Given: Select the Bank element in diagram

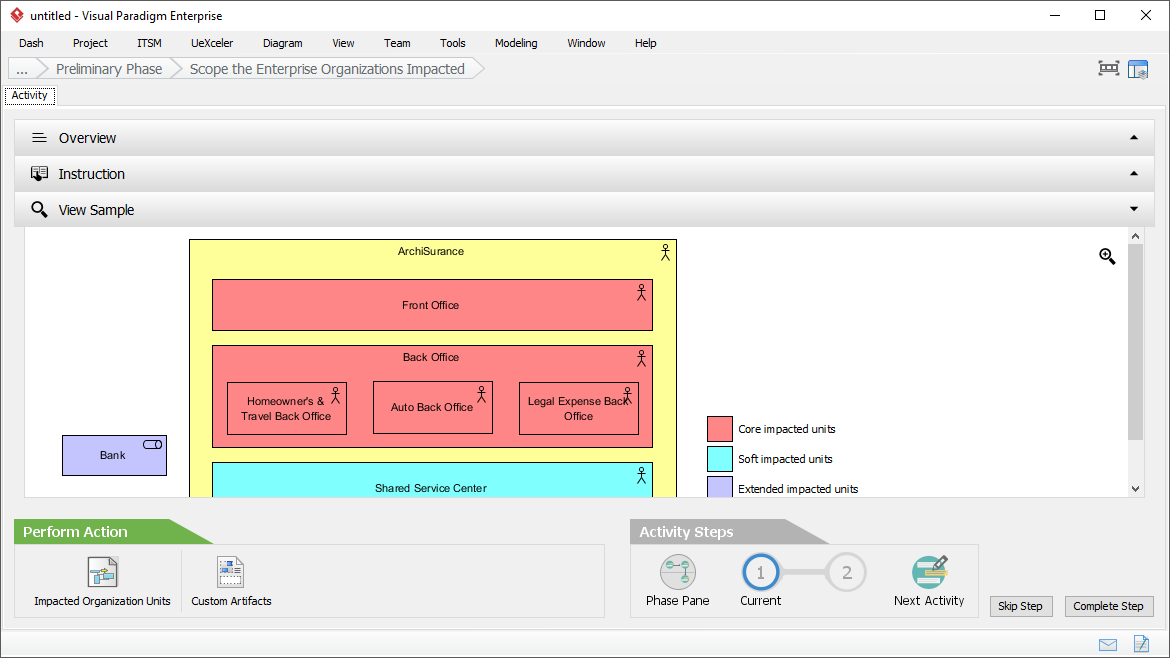Looking at the screenshot, I should [x=114, y=455].
